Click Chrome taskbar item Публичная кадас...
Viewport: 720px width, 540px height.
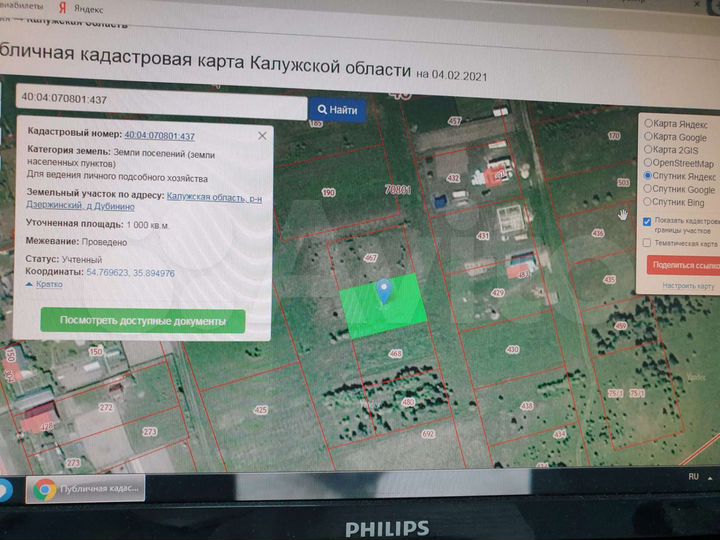click(85, 489)
